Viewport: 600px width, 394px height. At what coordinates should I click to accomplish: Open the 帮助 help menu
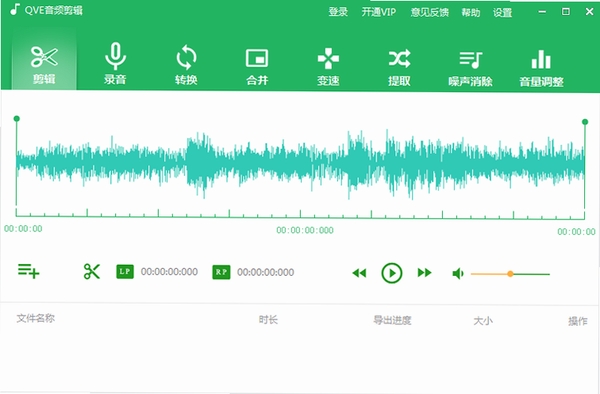[470, 13]
